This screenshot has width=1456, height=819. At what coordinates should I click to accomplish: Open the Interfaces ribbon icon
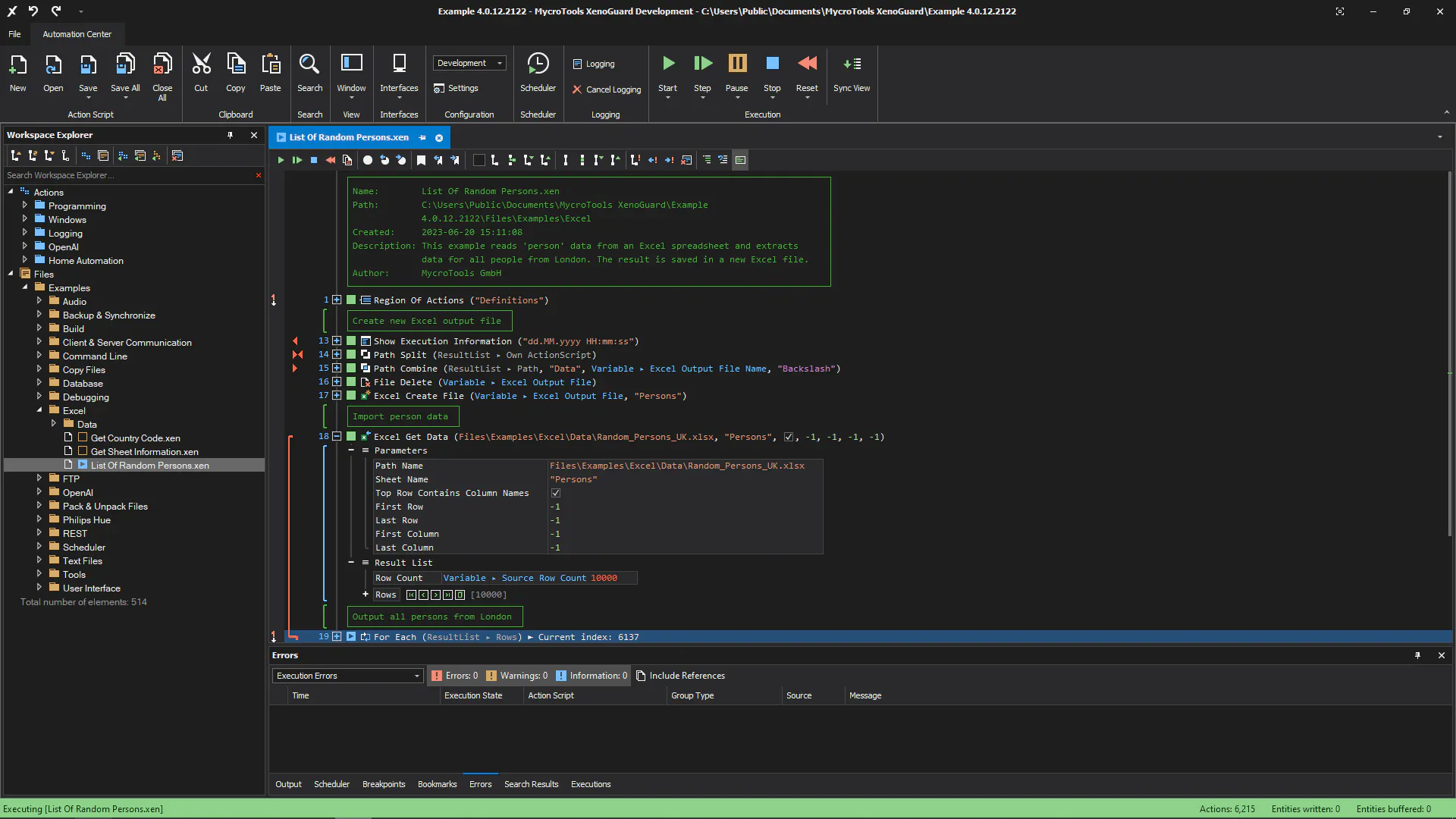[x=399, y=64]
